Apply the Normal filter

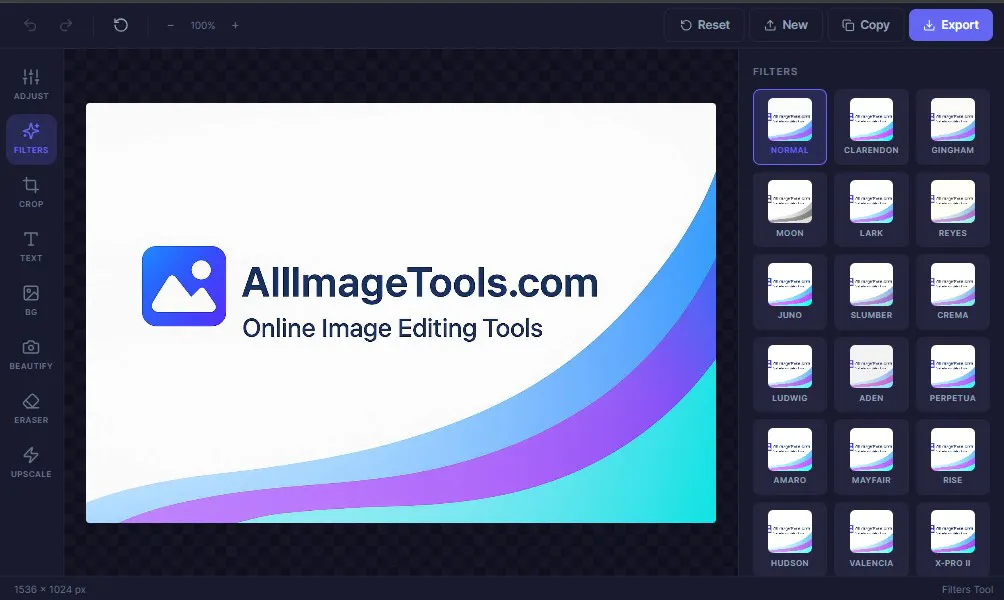coord(789,127)
